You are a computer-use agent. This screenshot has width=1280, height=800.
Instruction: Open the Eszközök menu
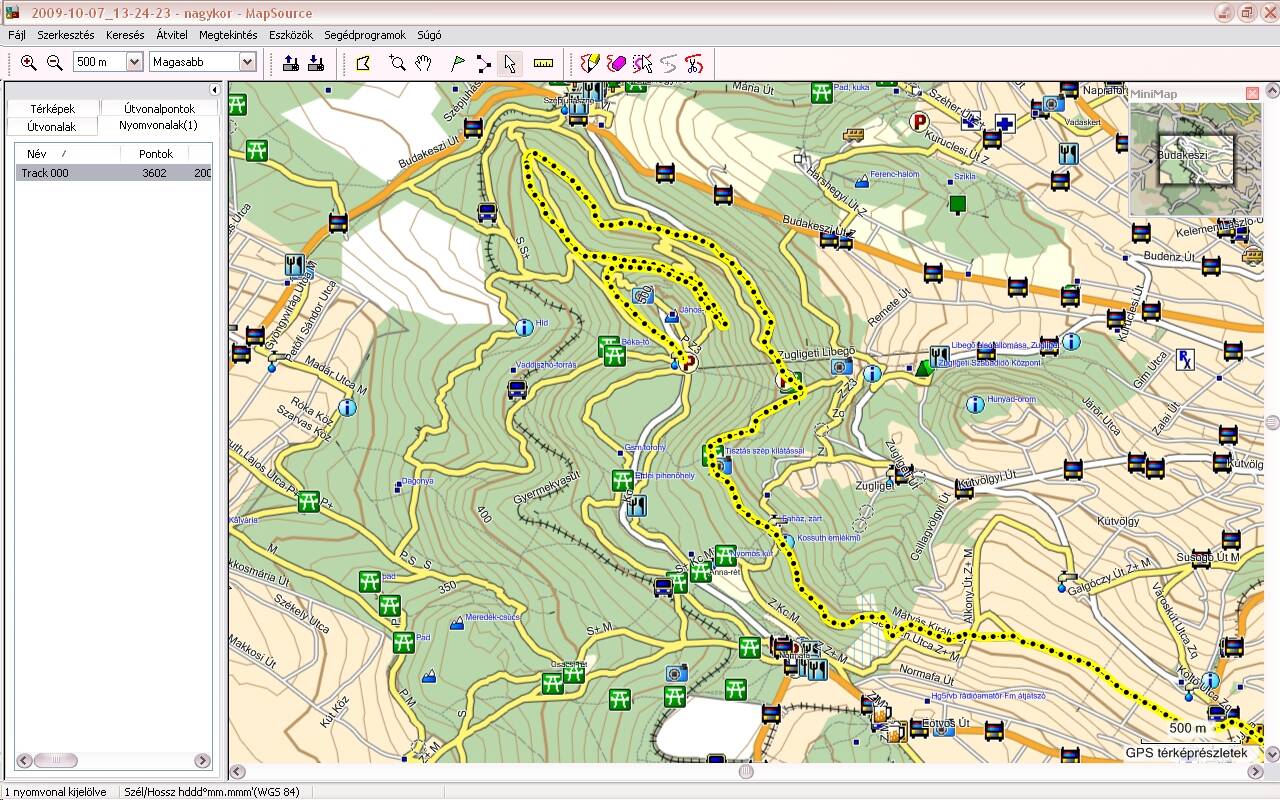point(290,35)
